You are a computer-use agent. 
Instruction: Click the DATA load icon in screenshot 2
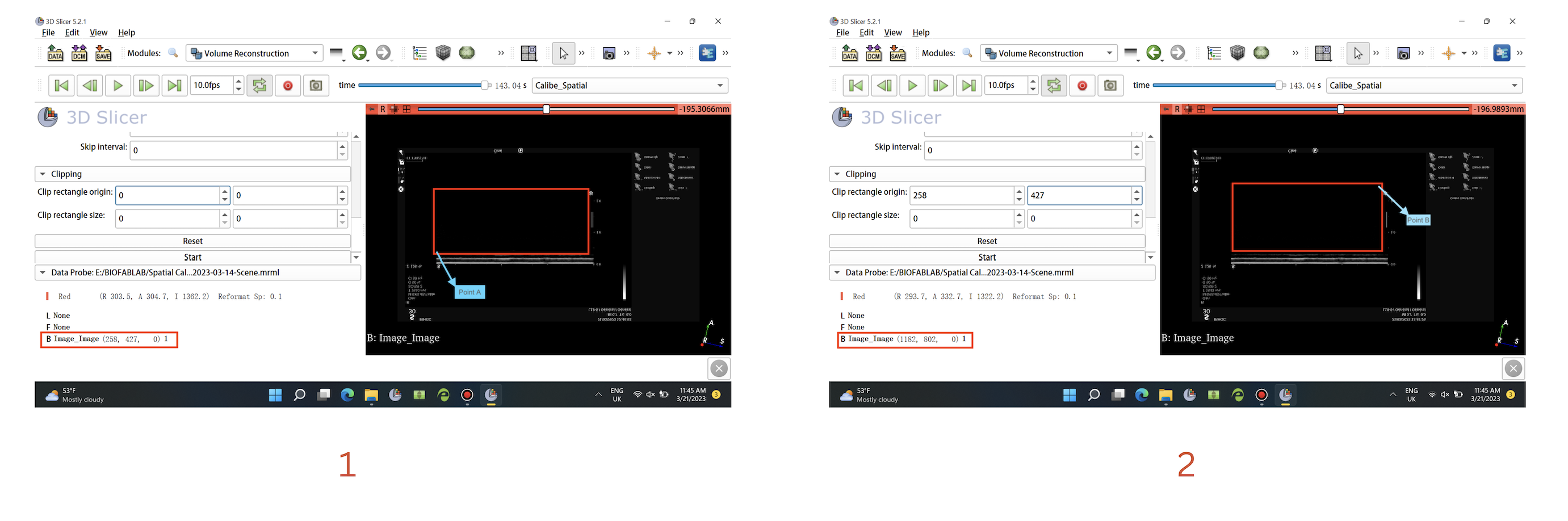coord(849,53)
